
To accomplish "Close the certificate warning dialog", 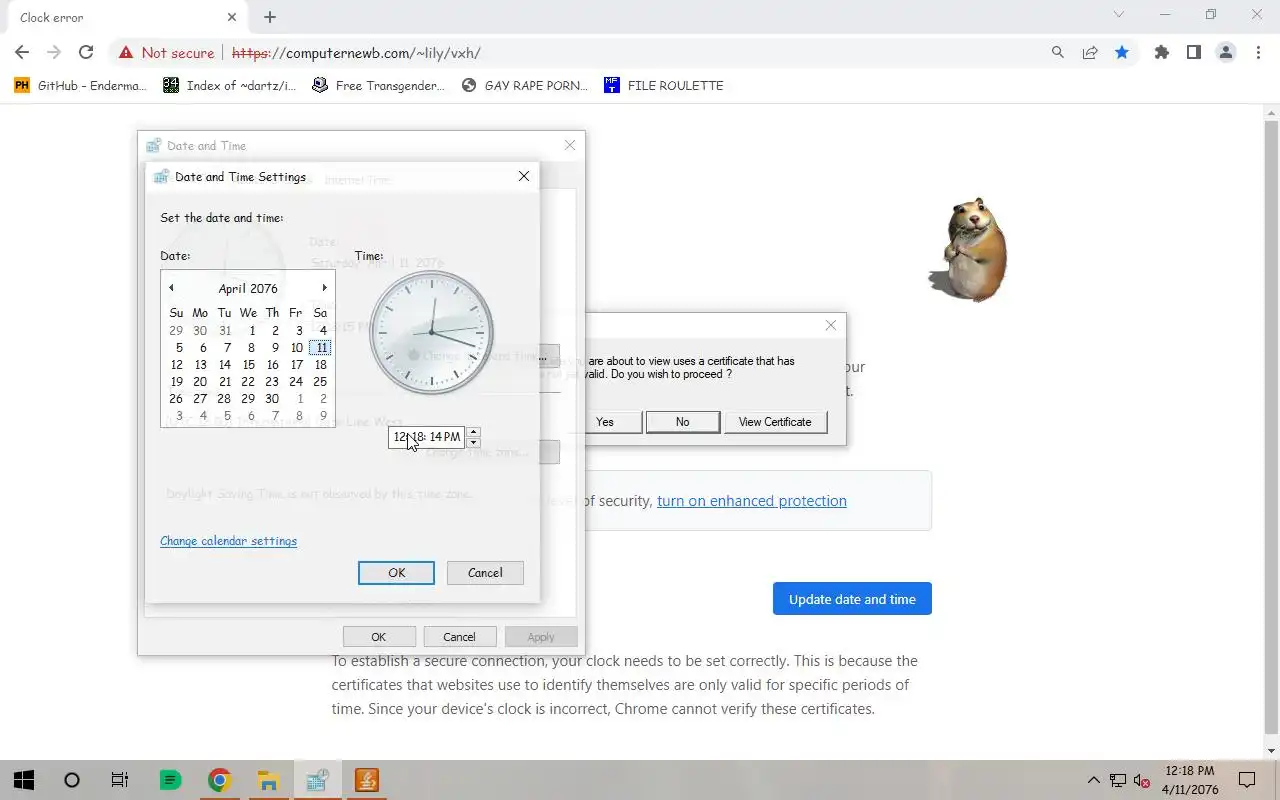I will [830, 325].
